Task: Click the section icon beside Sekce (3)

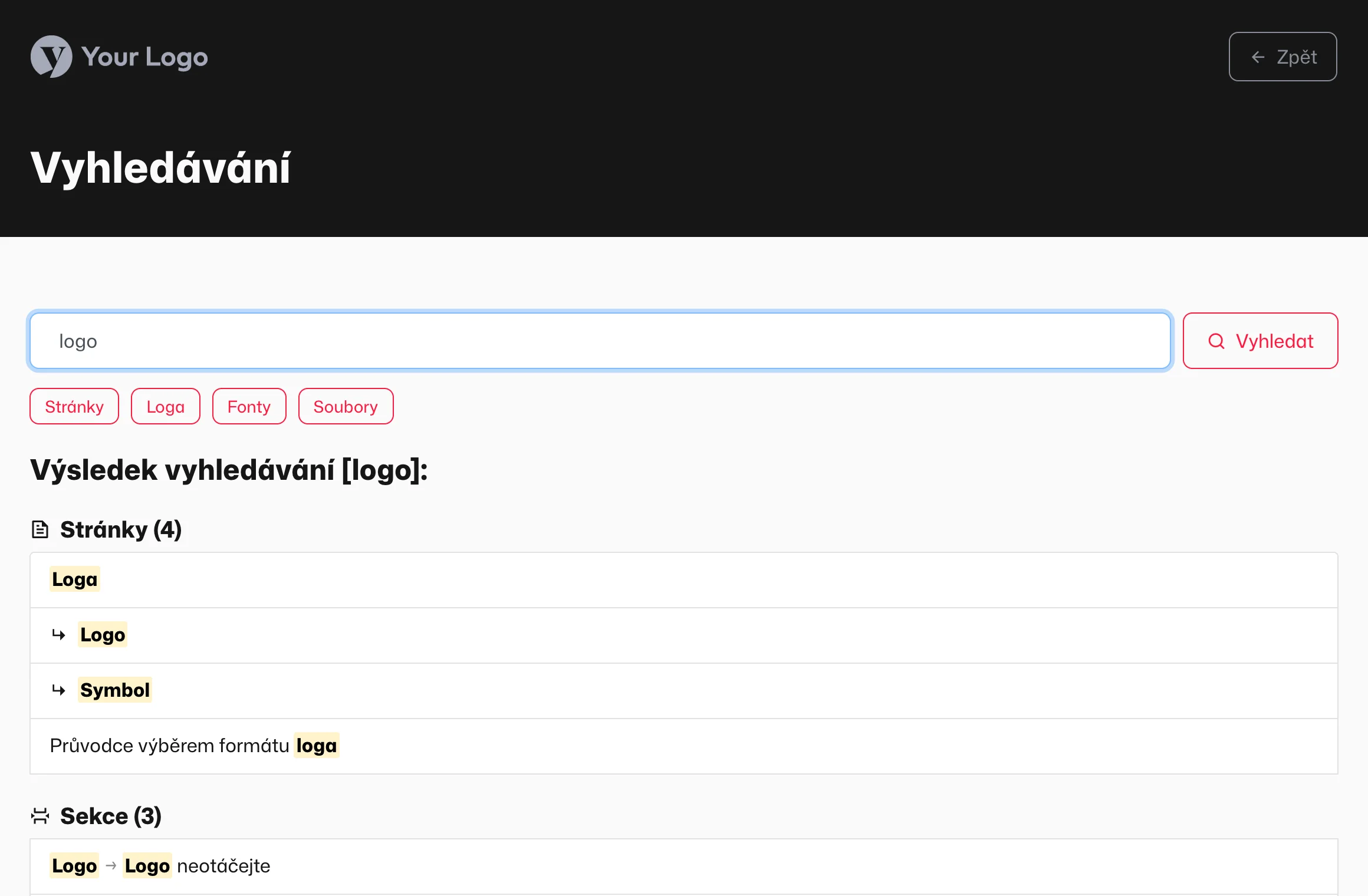Action: (x=40, y=816)
